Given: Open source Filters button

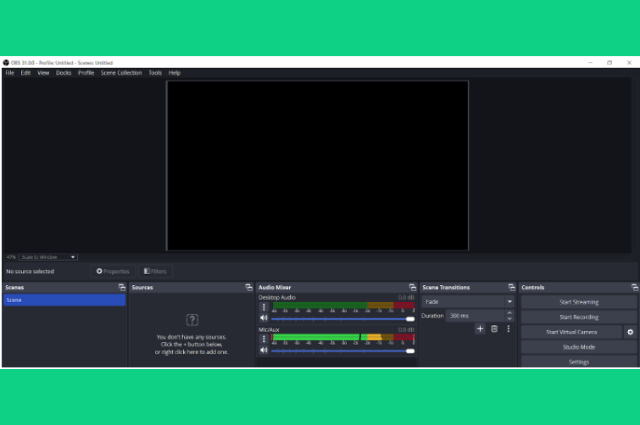Looking at the screenshot, I should point(155,271).
